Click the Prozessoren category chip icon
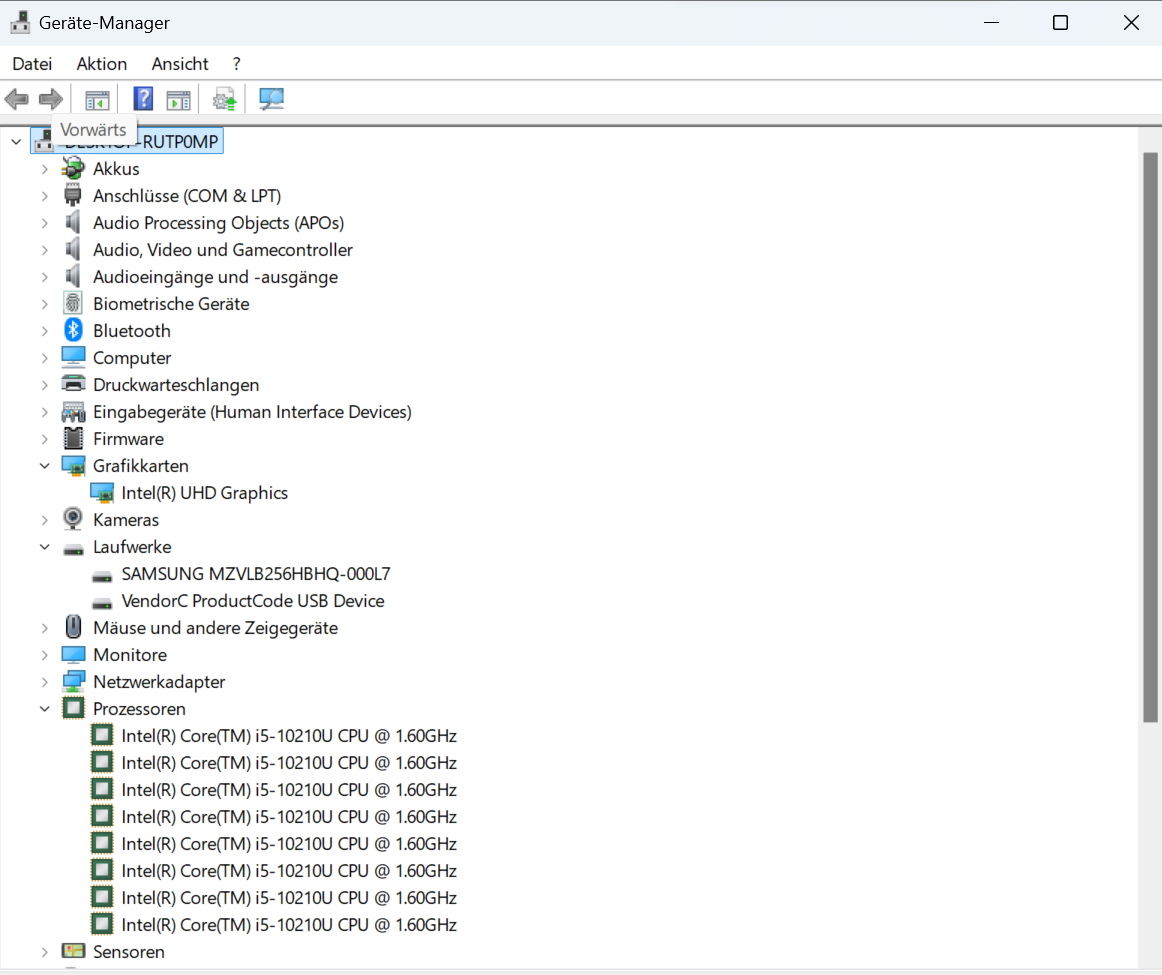 tap(73, 708)
